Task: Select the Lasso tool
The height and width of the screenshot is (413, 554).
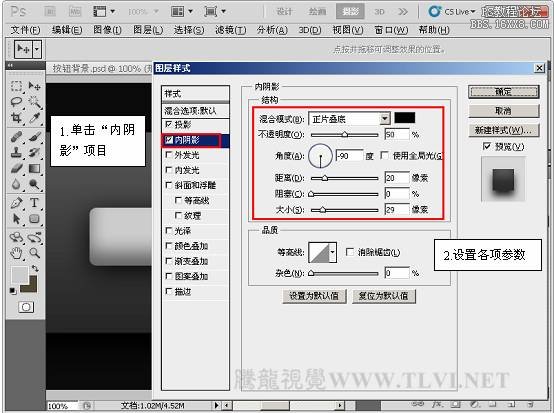Action: pos(16,102)
